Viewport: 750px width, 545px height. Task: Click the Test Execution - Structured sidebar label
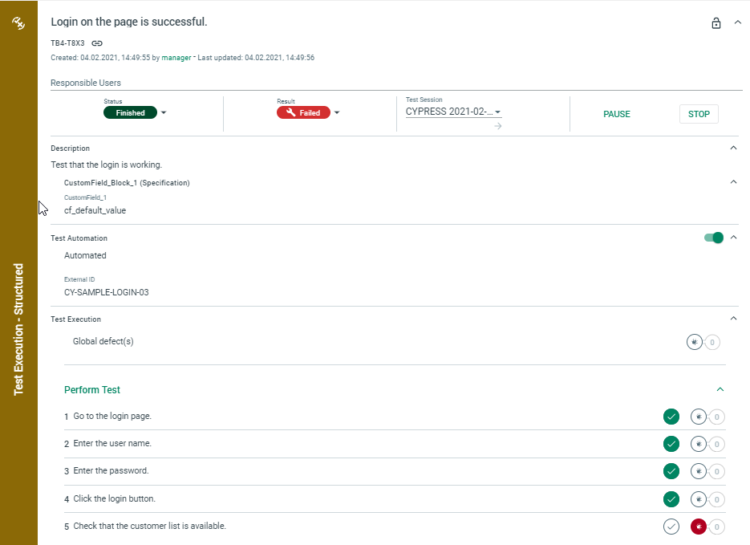[18, 329]
